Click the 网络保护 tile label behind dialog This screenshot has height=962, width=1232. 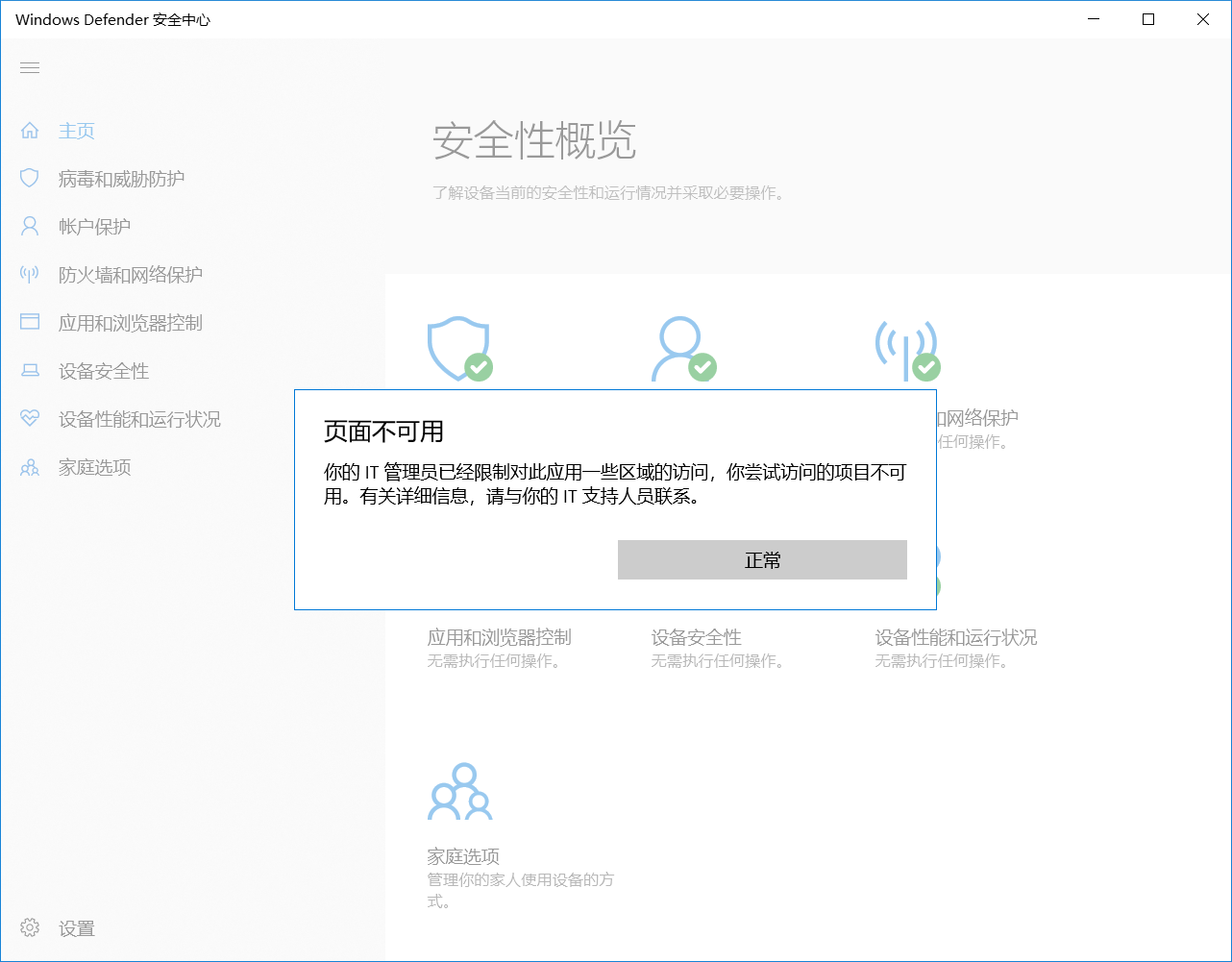[977, 418]
